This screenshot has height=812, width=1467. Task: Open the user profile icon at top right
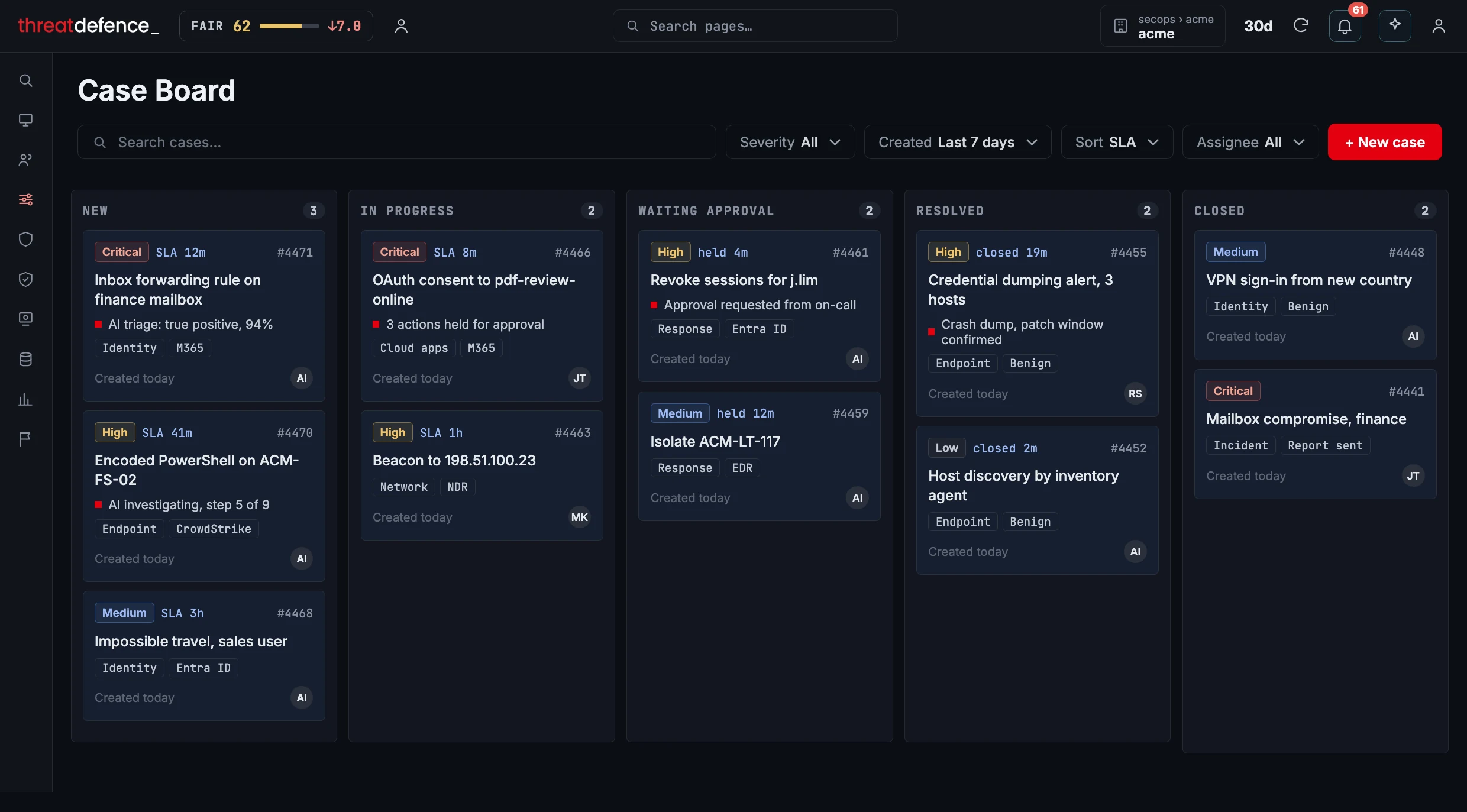[x=1439, y=26]
